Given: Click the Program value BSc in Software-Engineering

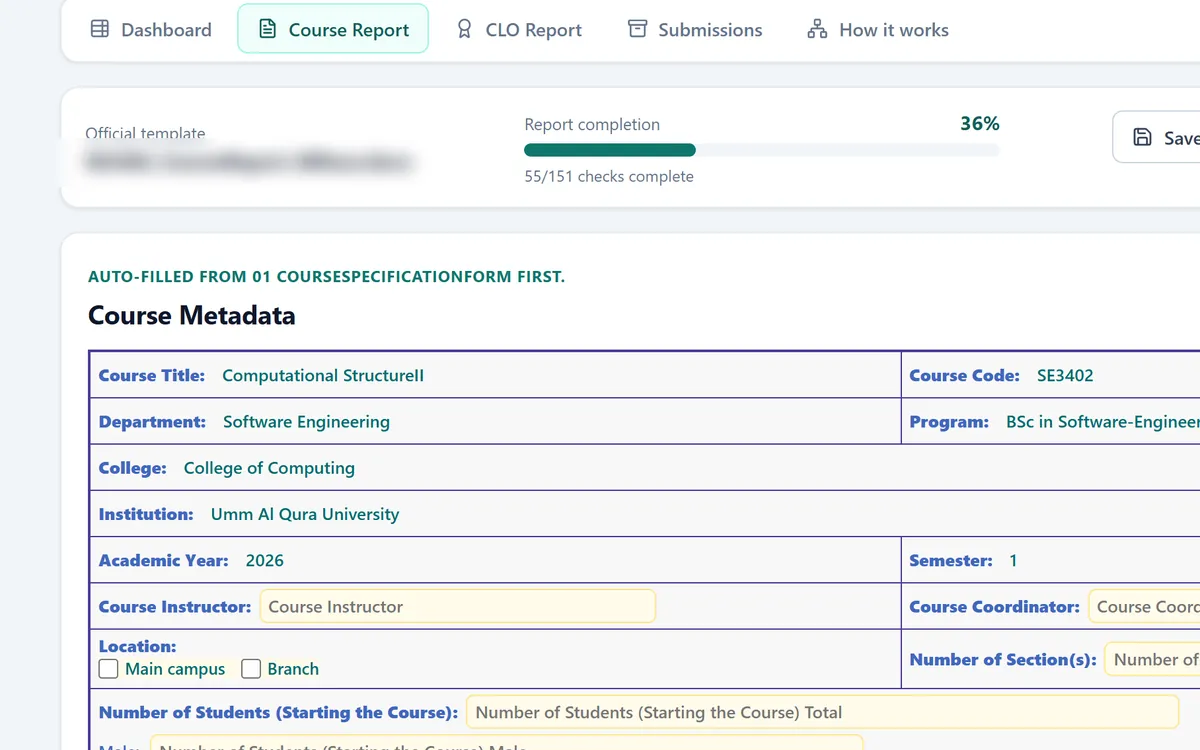Looking at the screenshot, I should tap(1103, 422).
